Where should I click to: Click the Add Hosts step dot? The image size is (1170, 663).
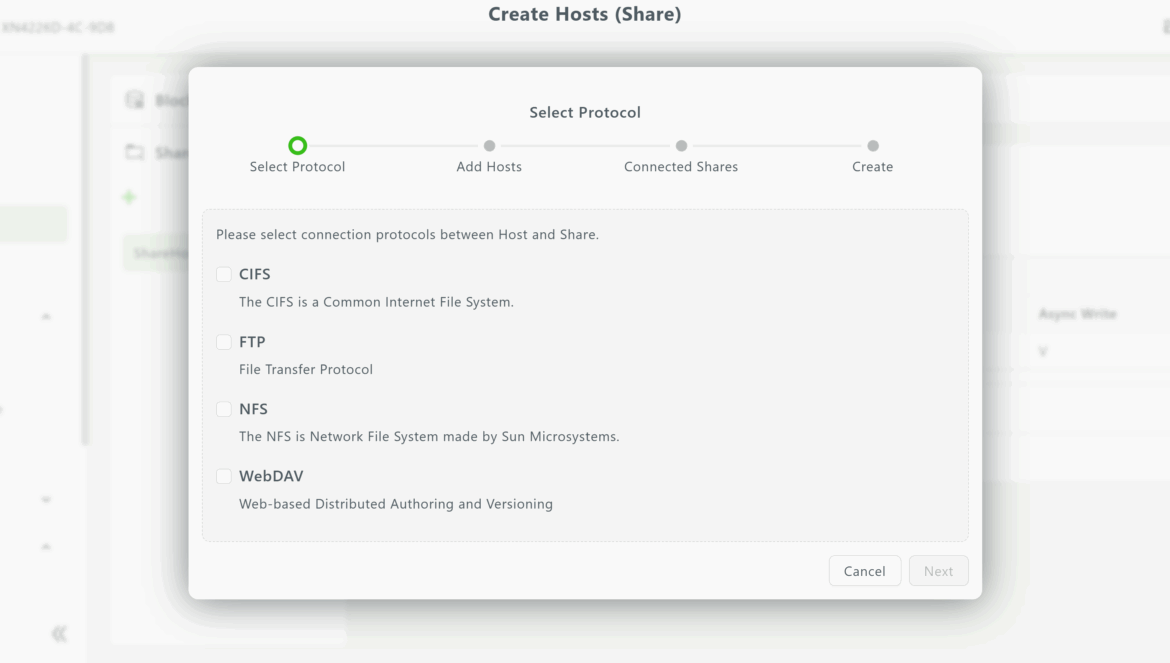[489, 146]
